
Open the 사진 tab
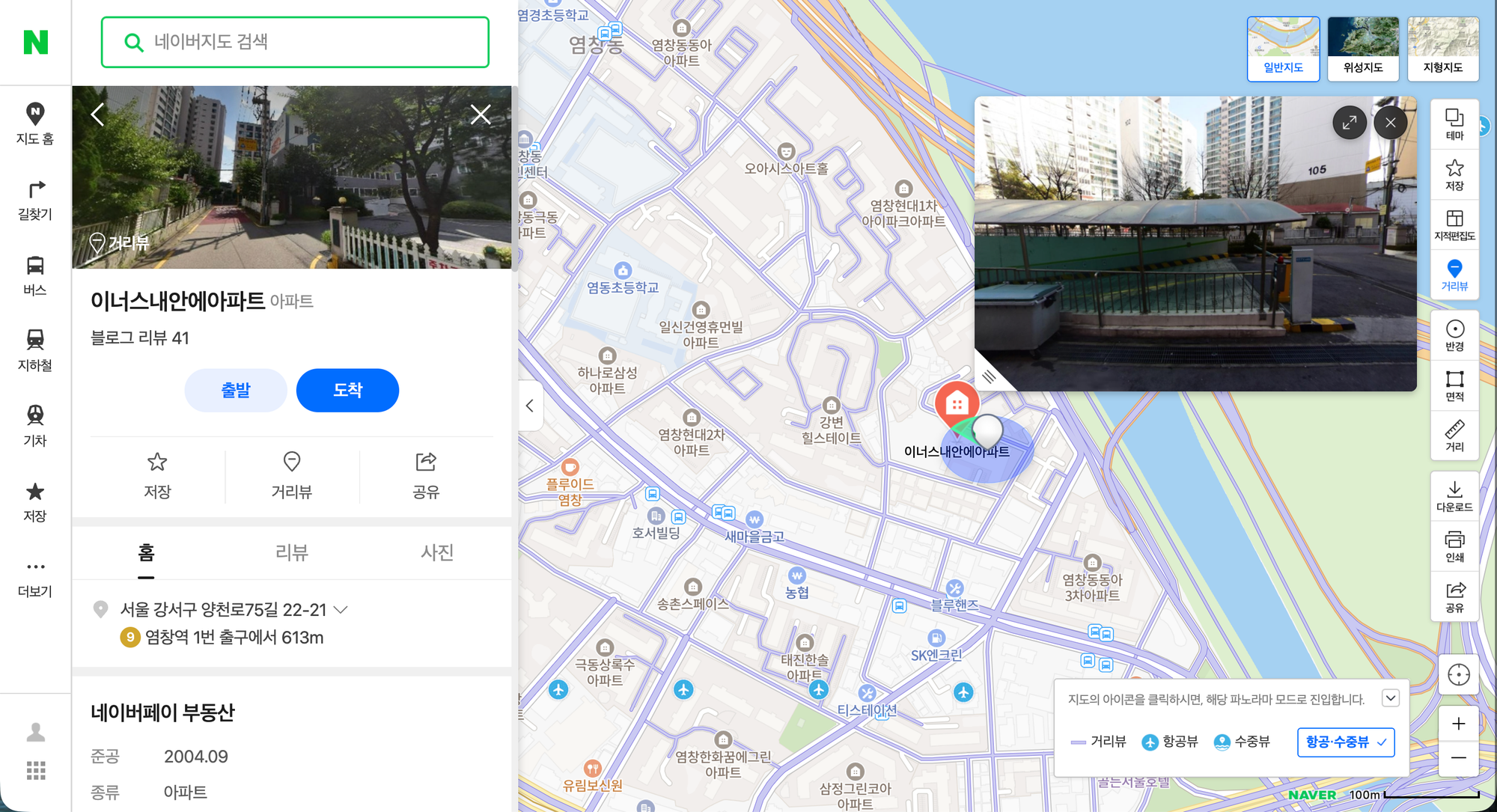point(436,552)
